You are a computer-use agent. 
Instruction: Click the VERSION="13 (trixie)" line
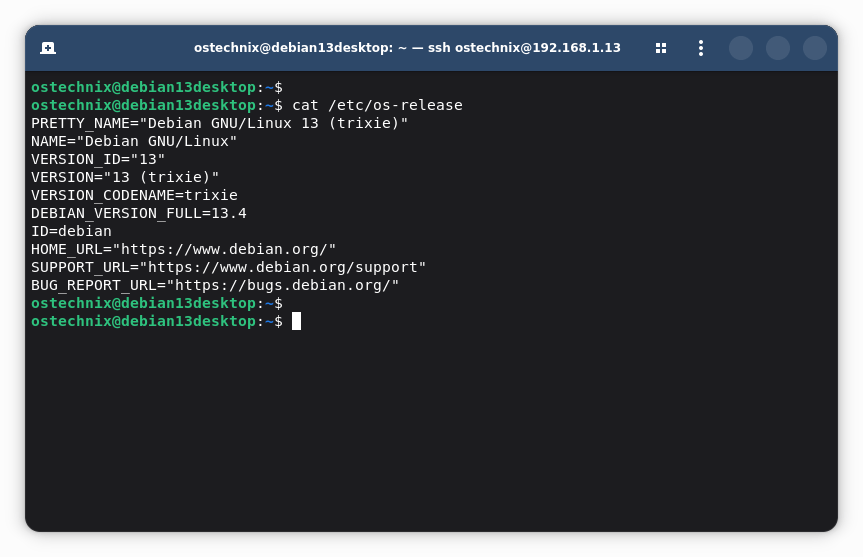[125, 177]
